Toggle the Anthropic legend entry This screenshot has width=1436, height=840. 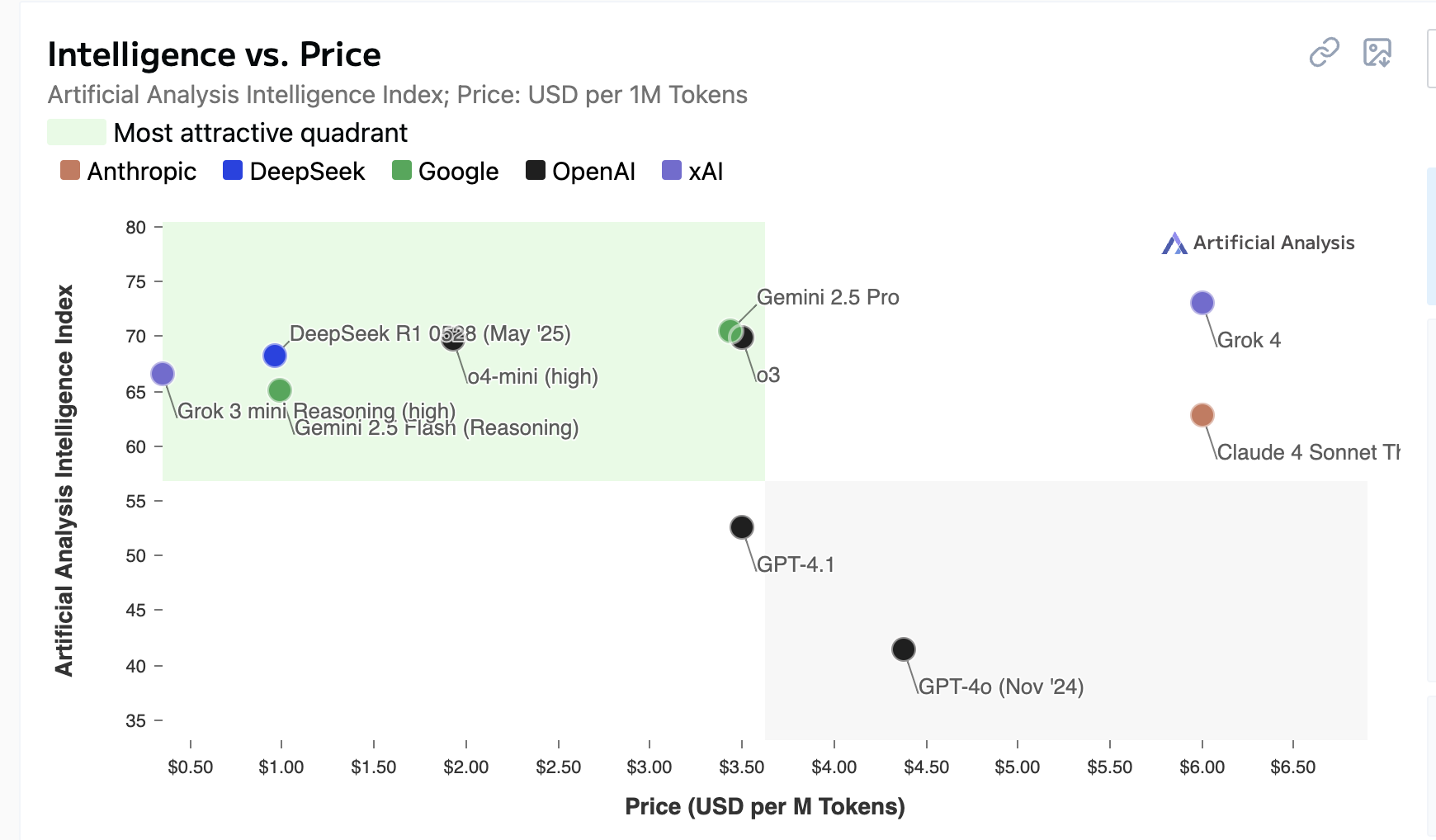[x=129, y=172]
